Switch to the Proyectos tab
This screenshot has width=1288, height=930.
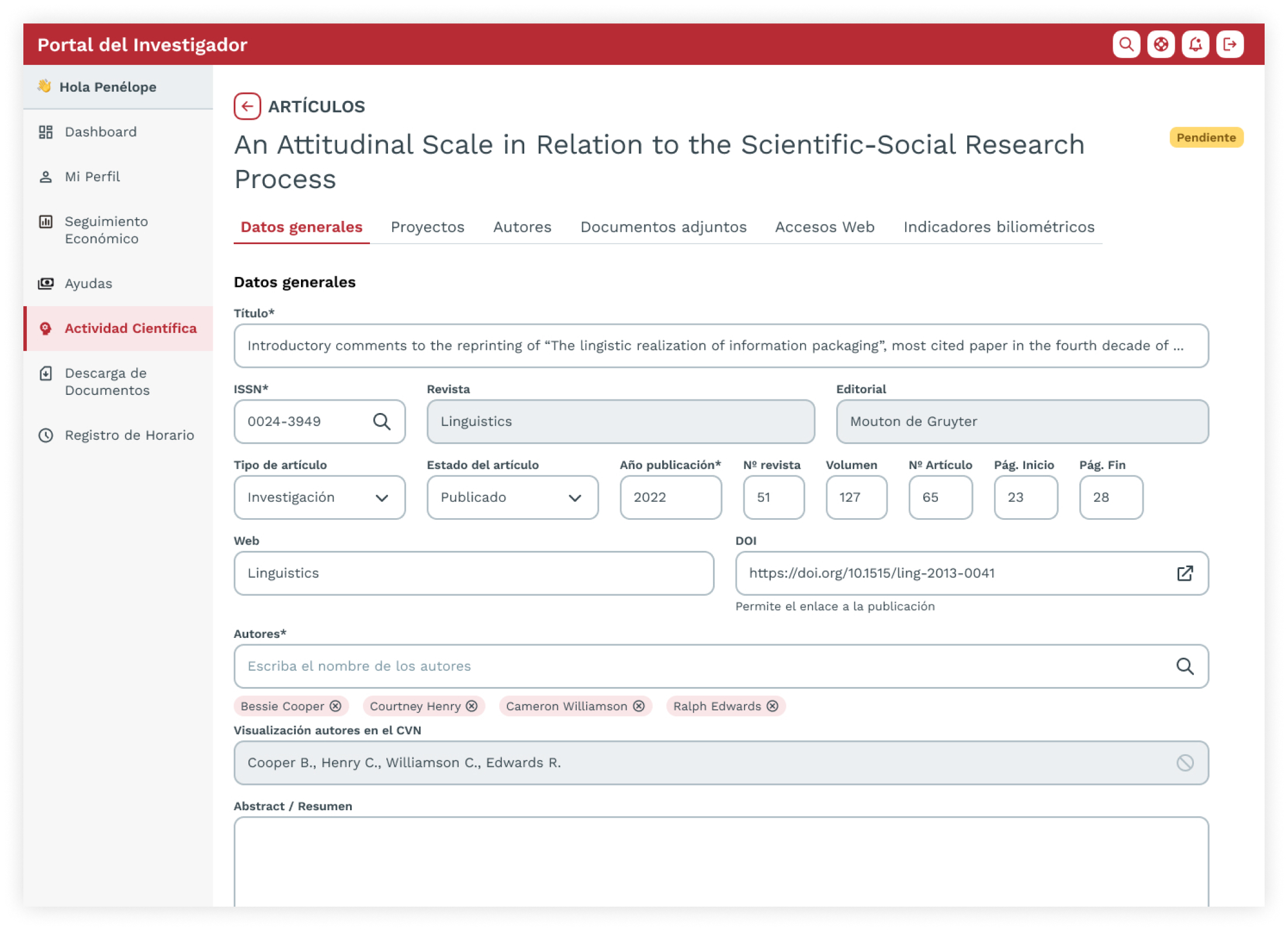[427, 227]
